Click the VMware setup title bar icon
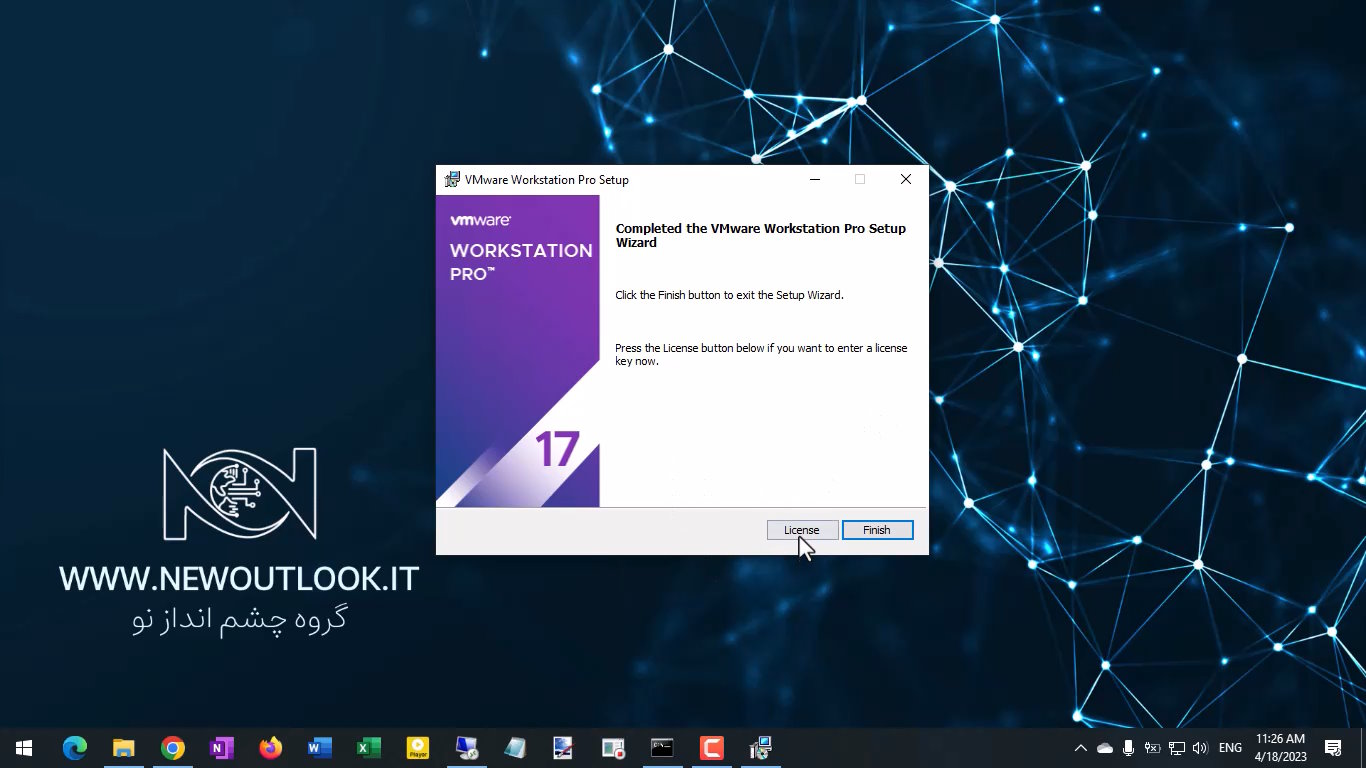1366x768 pixels. pyautogui.click(x=452, y=180)
